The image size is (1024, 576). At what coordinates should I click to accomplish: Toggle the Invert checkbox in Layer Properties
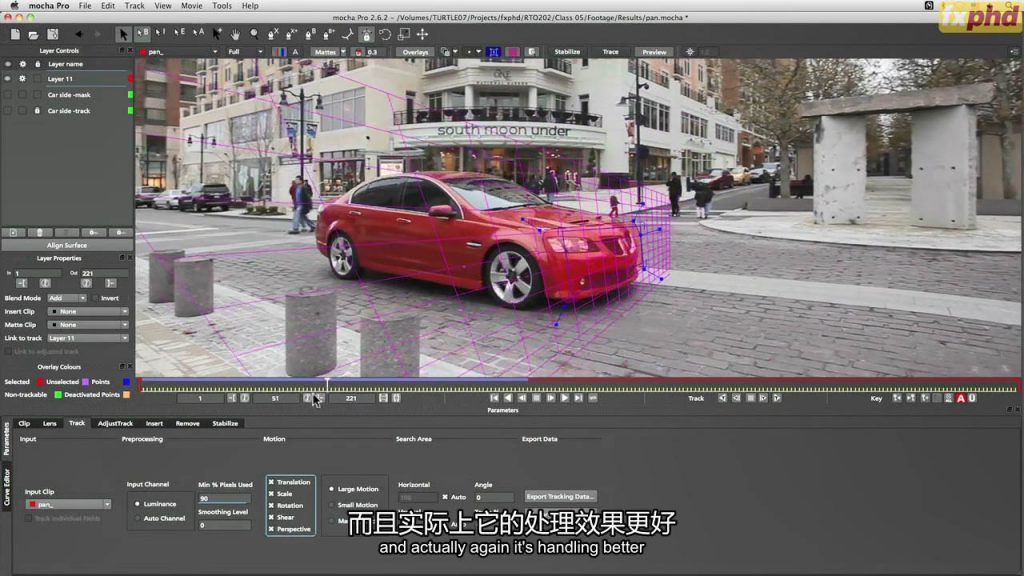[96, 298]
